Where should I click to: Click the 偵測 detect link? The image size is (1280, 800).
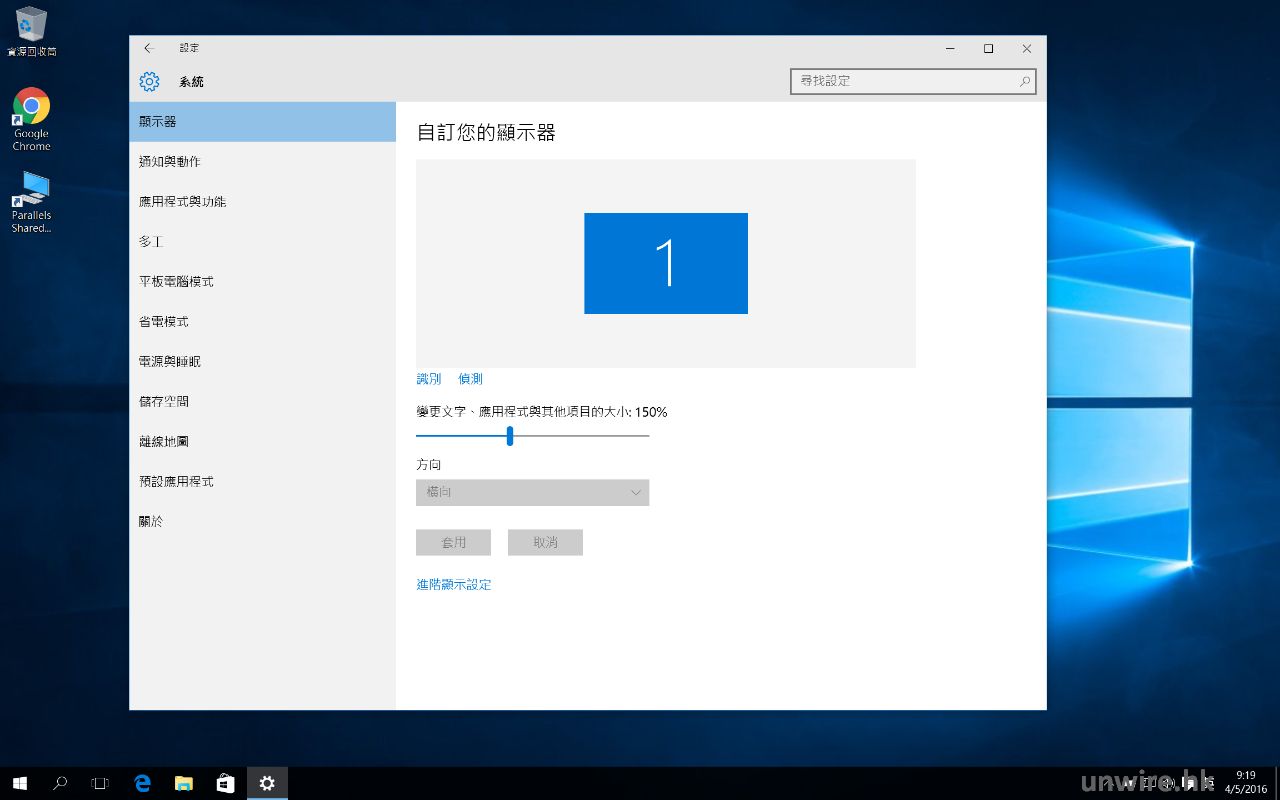click(470, 379)
